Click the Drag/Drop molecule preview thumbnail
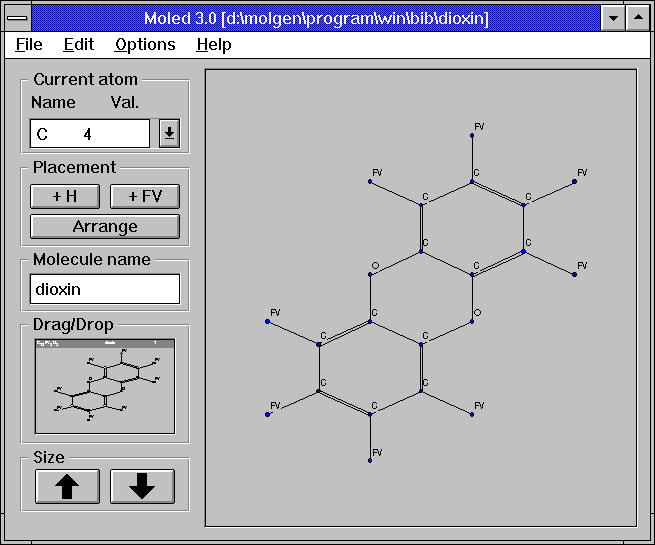This screenshot has width=655, height=545. click(105, 386)
